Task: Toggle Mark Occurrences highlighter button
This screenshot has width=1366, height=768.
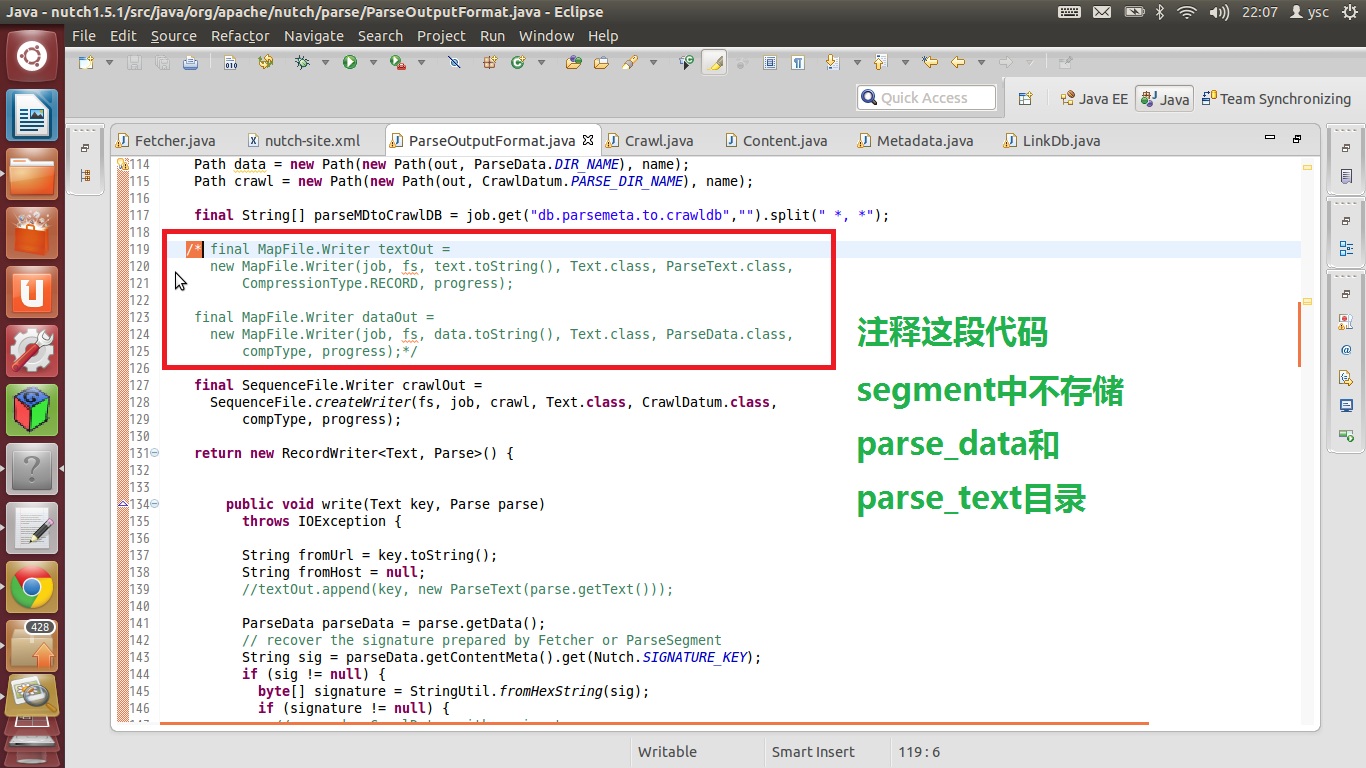Action: pyautogui.click(x=714, y=62)
